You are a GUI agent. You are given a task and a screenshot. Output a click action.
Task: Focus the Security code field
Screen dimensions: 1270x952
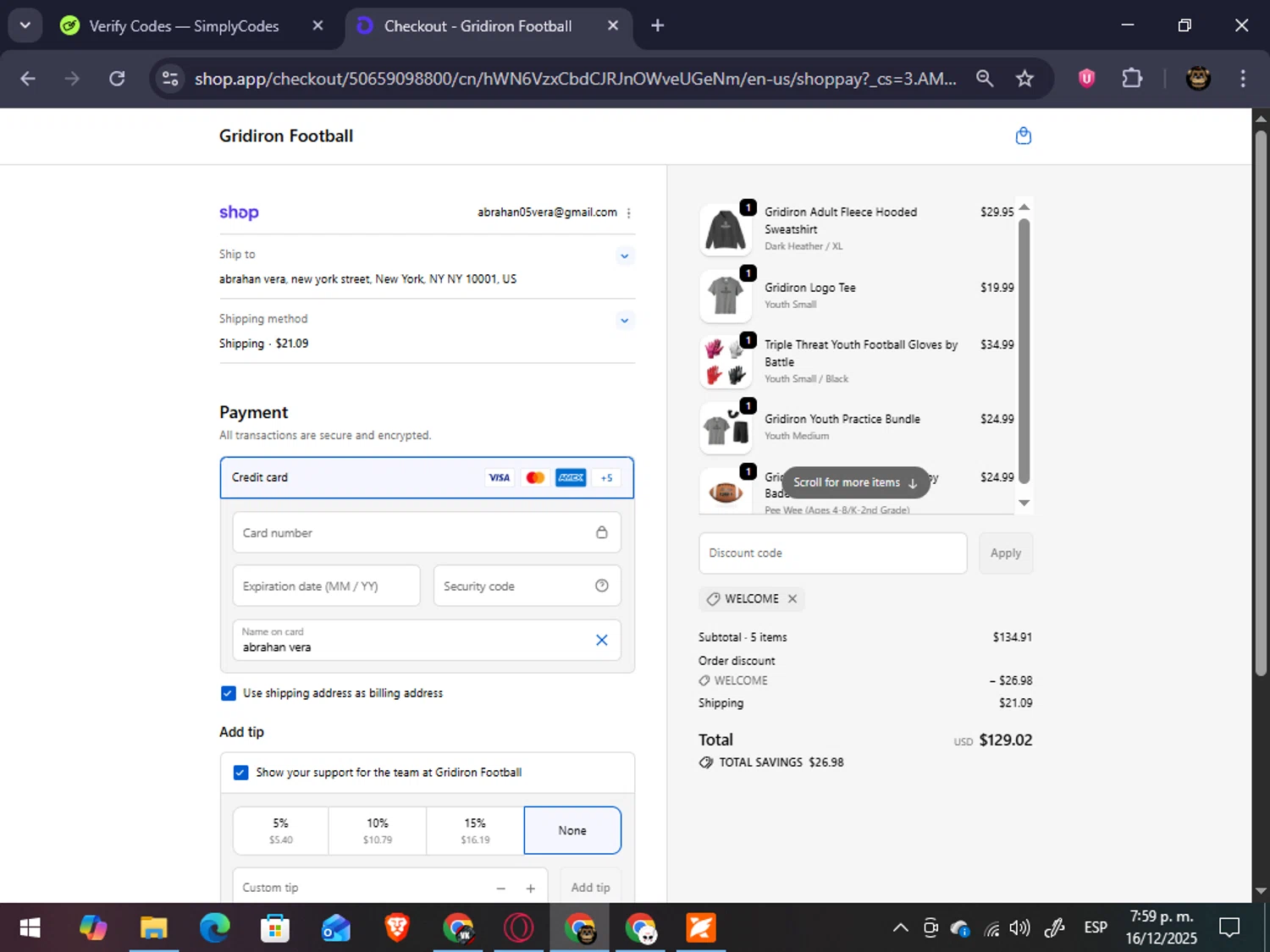pos(527,586)
